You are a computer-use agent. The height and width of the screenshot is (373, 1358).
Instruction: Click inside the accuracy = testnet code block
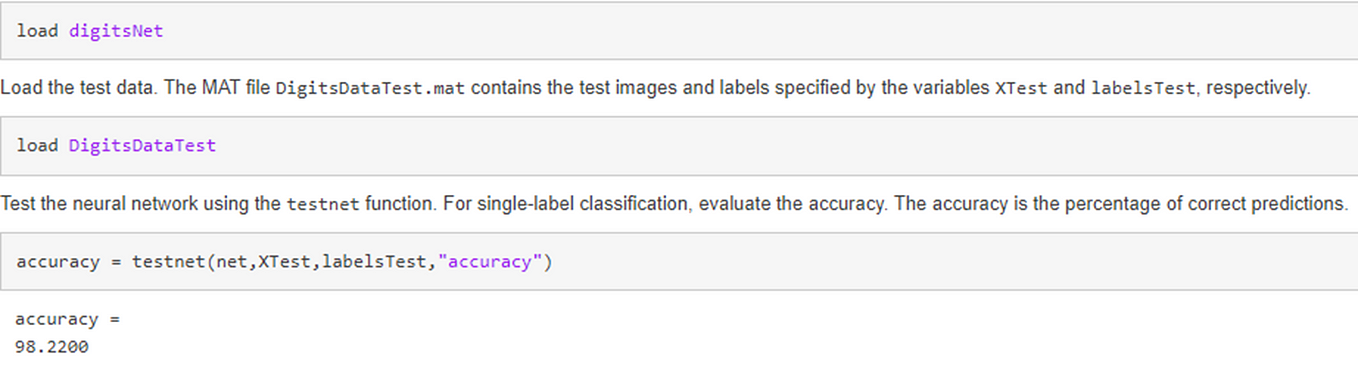679,262
